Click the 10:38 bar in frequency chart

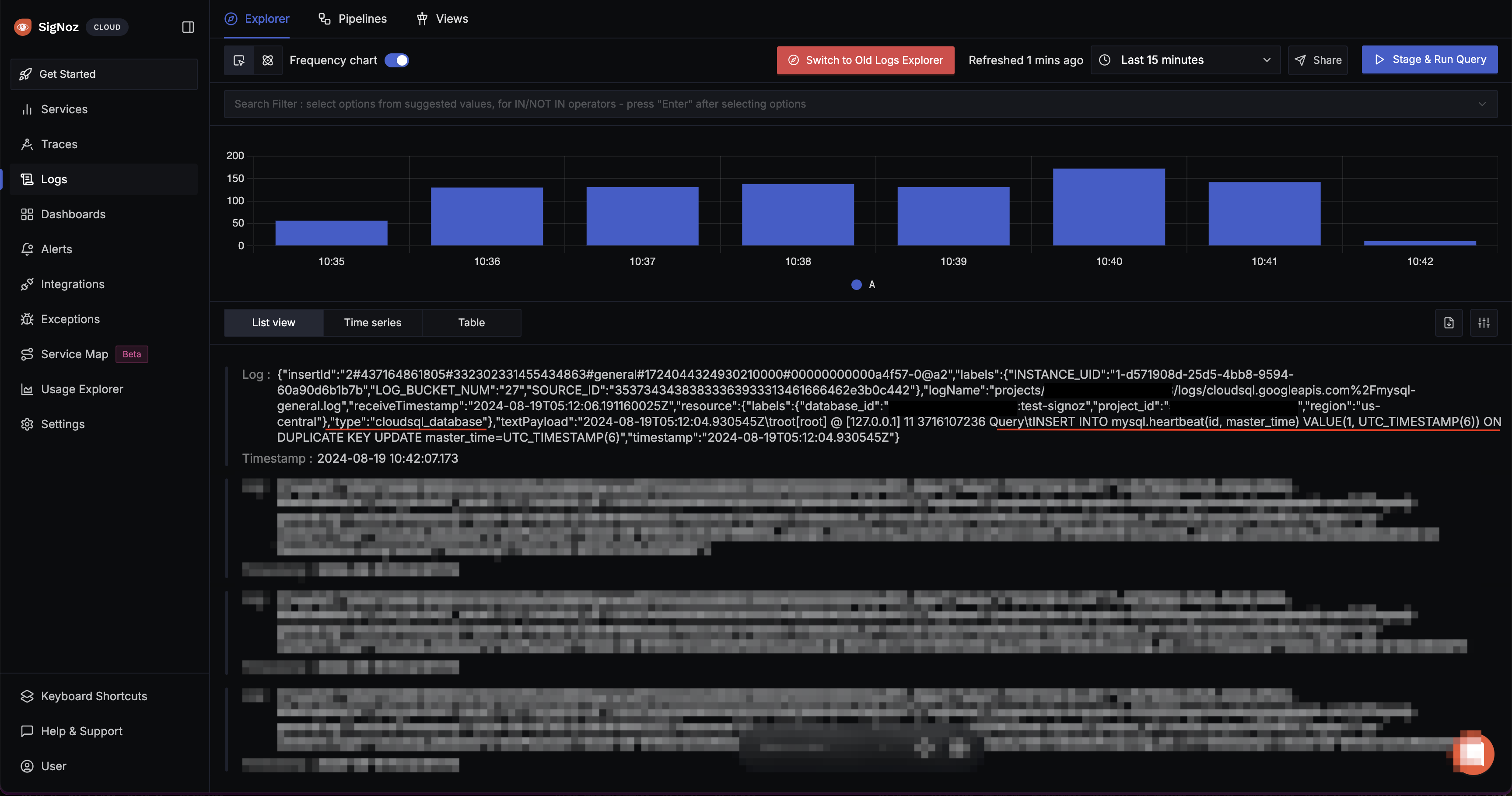[798, 215]
